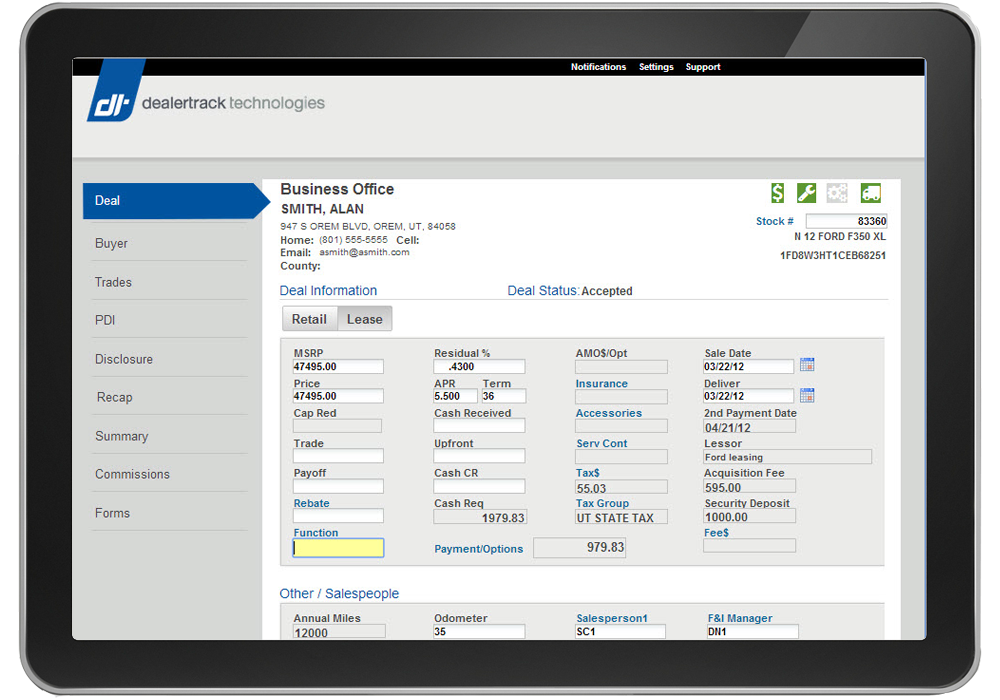Select the Deal sidebar item
This screenshot has height=700, width=1000.
pos(175,201)
